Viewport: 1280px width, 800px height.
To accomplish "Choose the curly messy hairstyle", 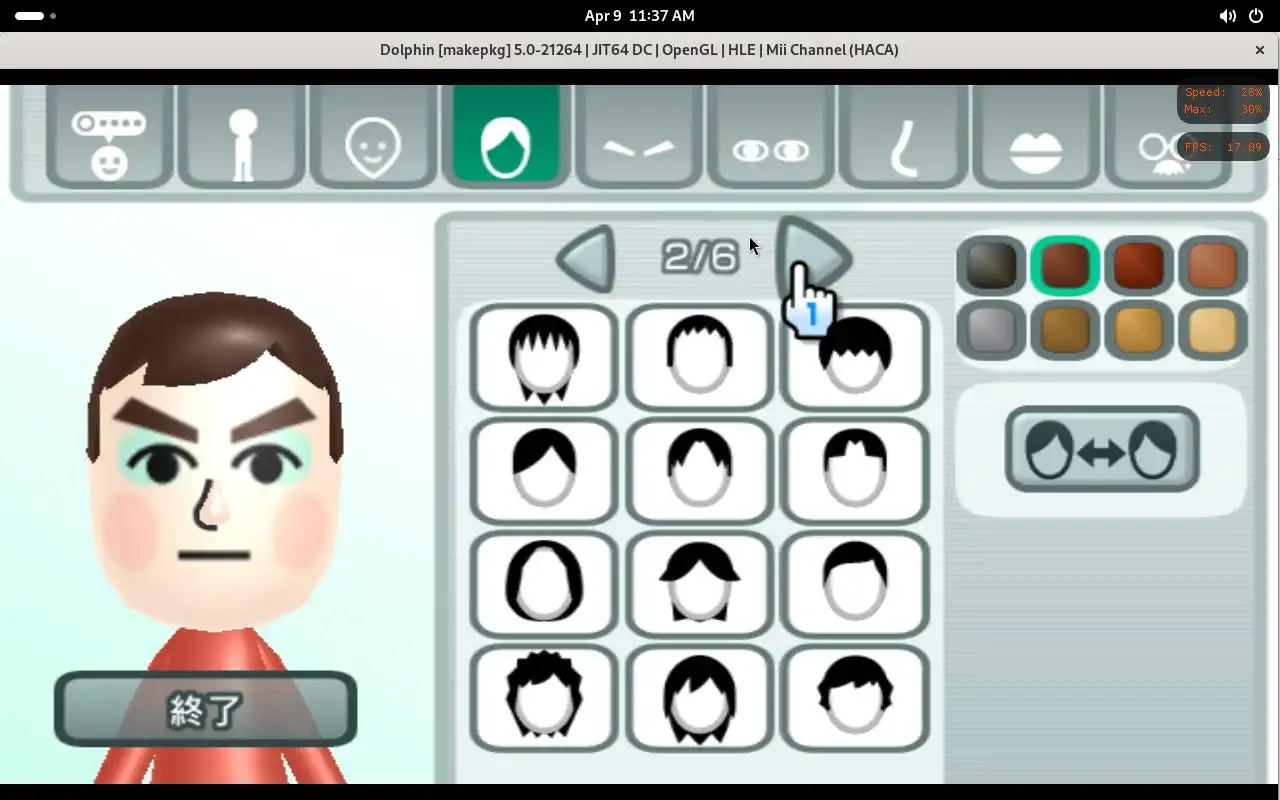I will click(x=544, y=698).
